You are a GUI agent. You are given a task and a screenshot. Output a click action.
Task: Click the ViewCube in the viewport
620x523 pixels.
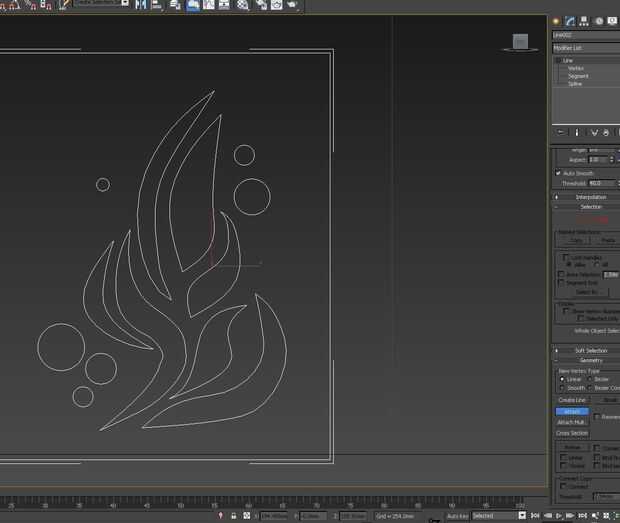[520, 42]
